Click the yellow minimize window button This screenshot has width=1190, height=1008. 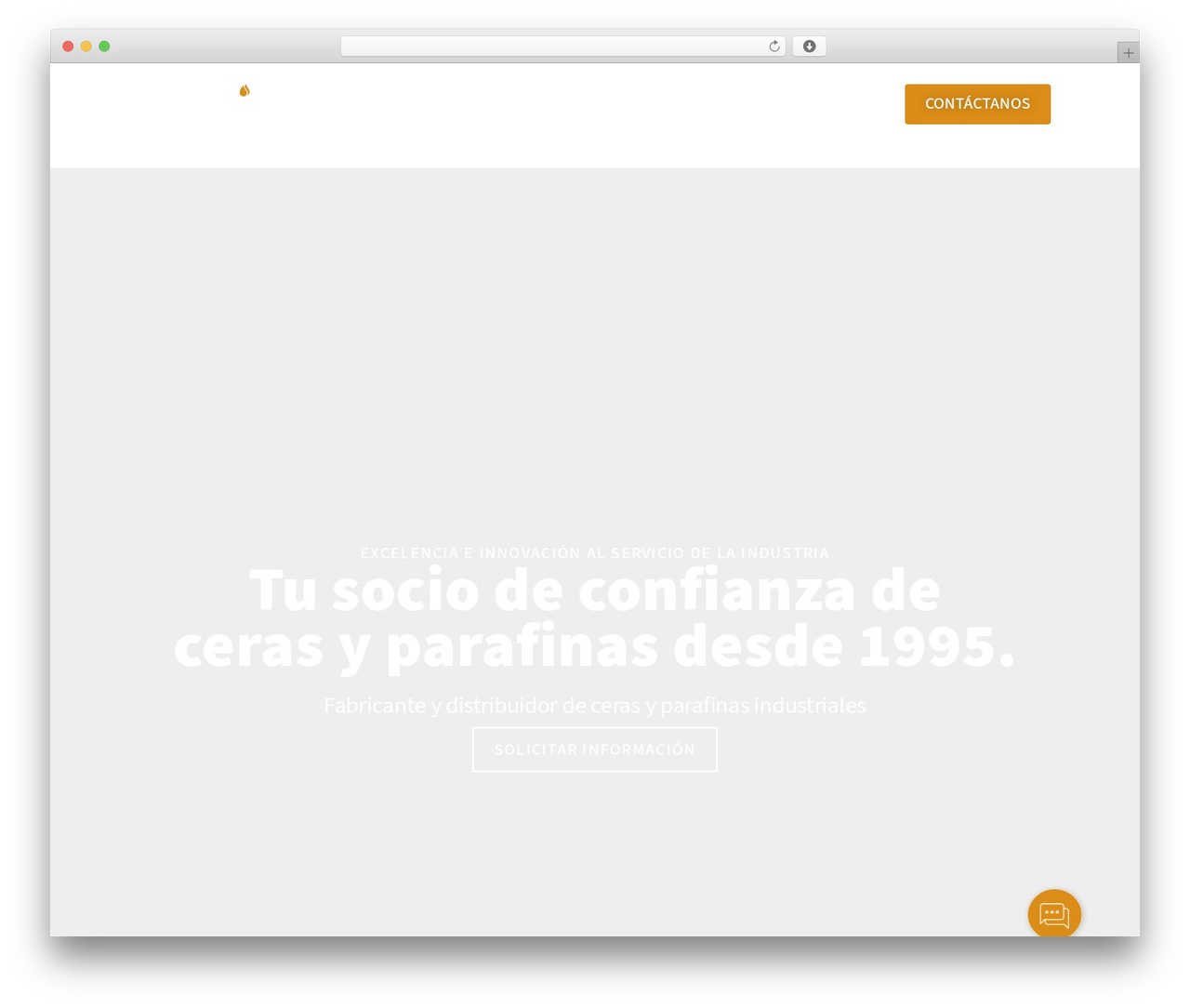click(86, 46)
